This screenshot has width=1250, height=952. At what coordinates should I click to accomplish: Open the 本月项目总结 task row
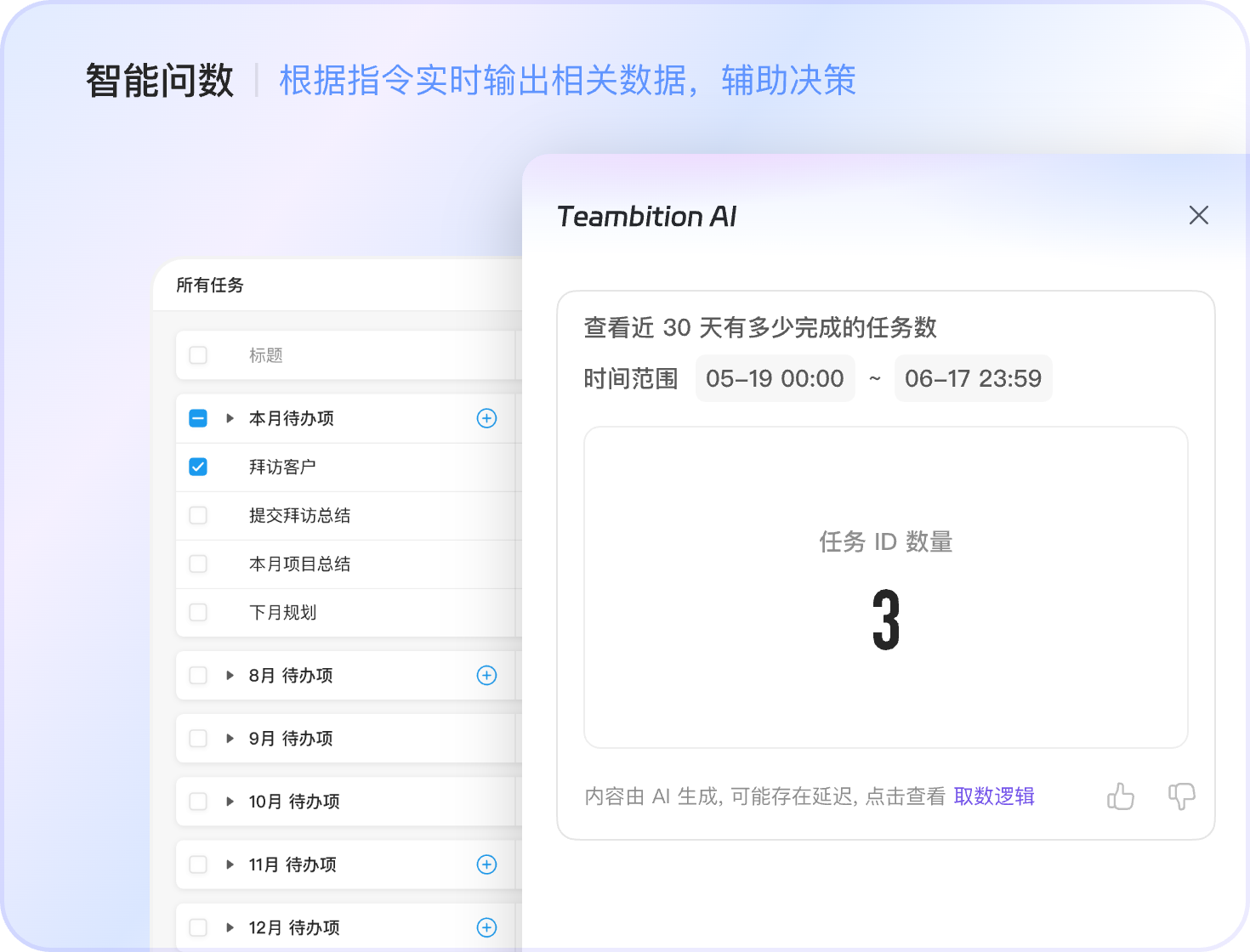(349, 564)
